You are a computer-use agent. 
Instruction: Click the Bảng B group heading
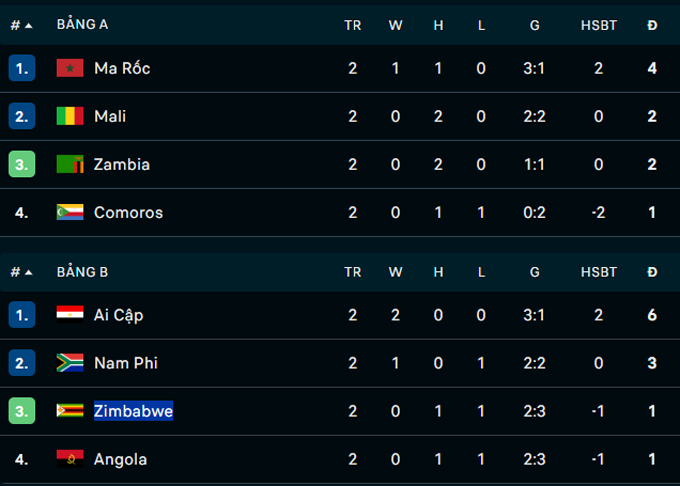coord(82,272)
